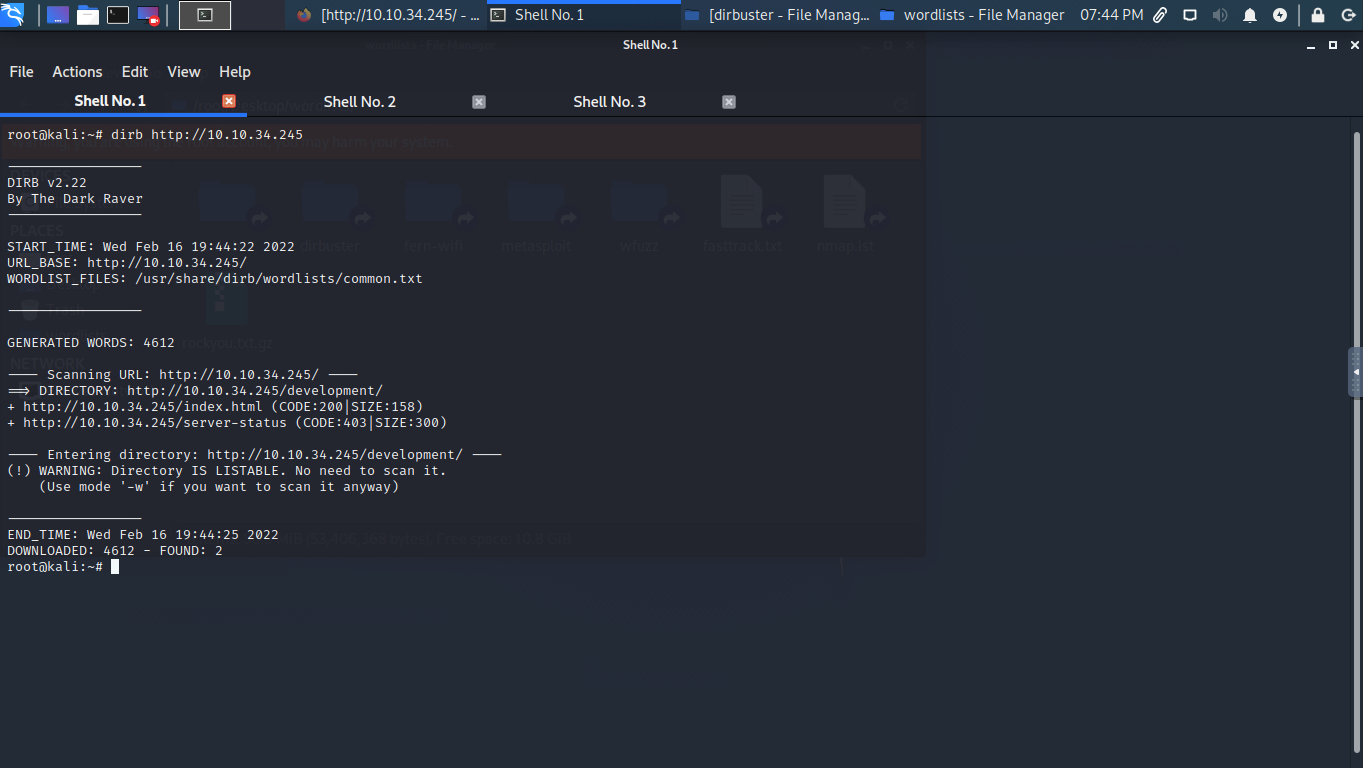
Task: Click the index.html CODE:200 result line
Action: pos(215,406)
